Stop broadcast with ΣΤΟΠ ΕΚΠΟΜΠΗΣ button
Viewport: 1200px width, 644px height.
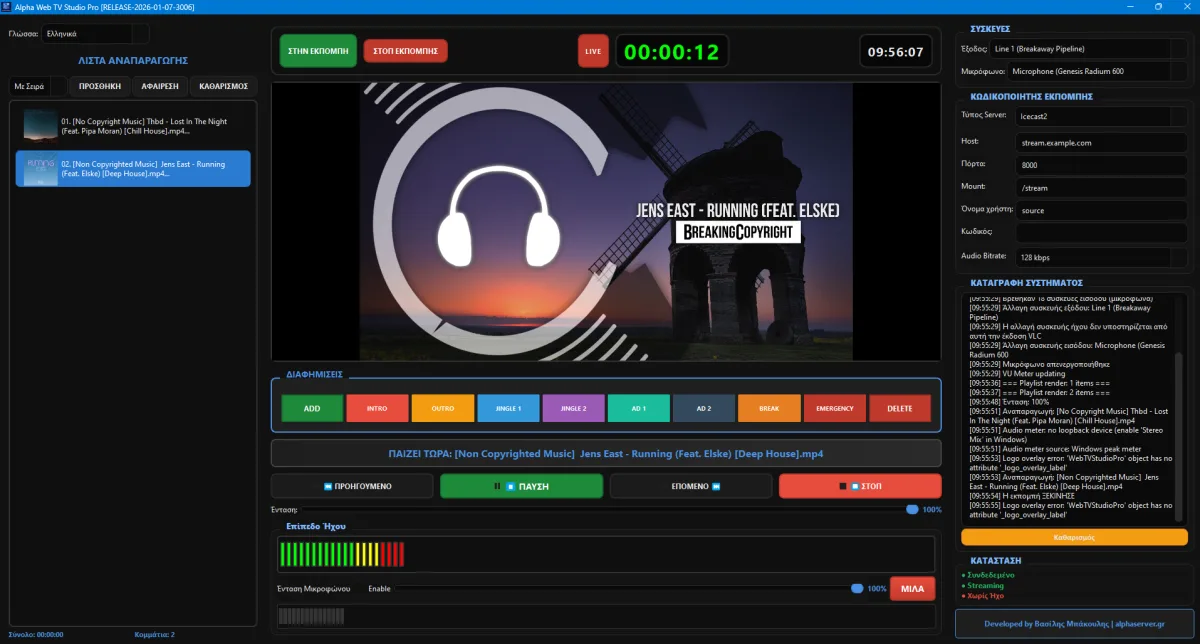[x=406, y=50]
